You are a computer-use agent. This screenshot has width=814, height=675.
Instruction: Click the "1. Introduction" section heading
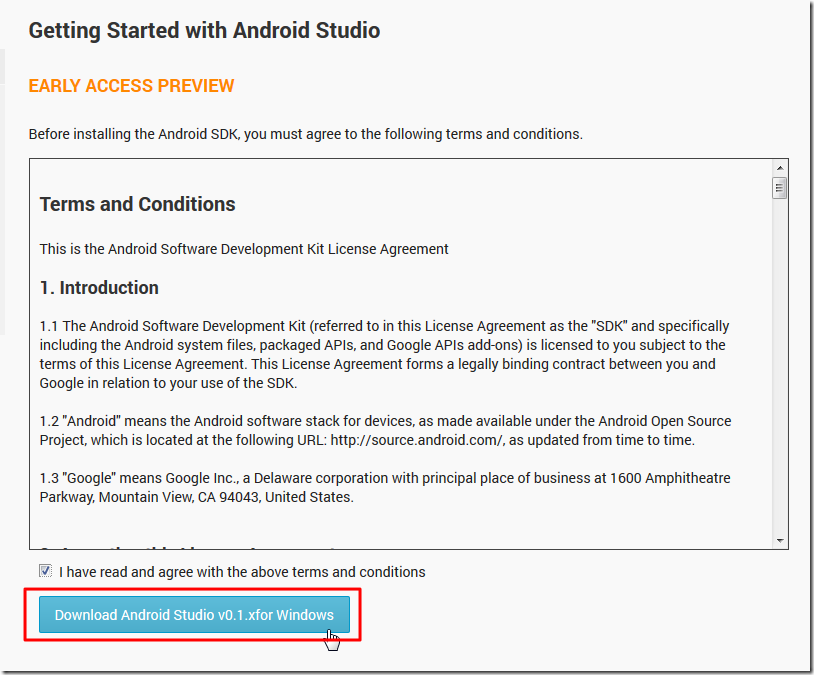click(x=99, y=288)
